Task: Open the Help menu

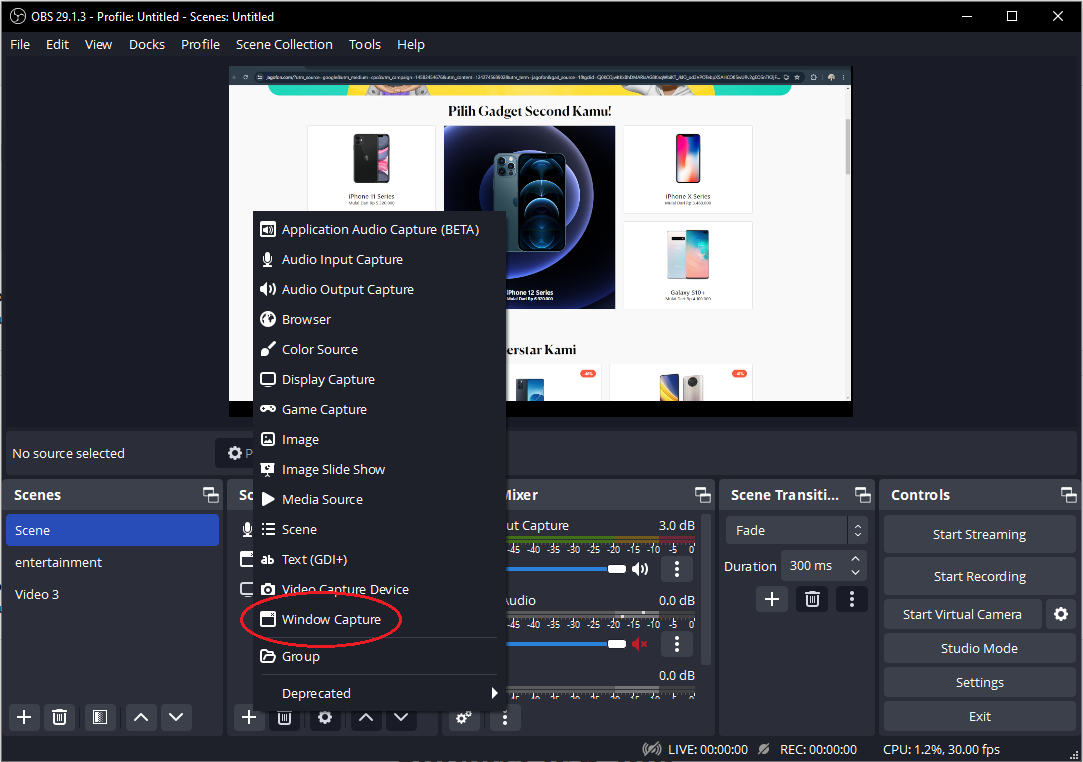Action: point(410,44)
